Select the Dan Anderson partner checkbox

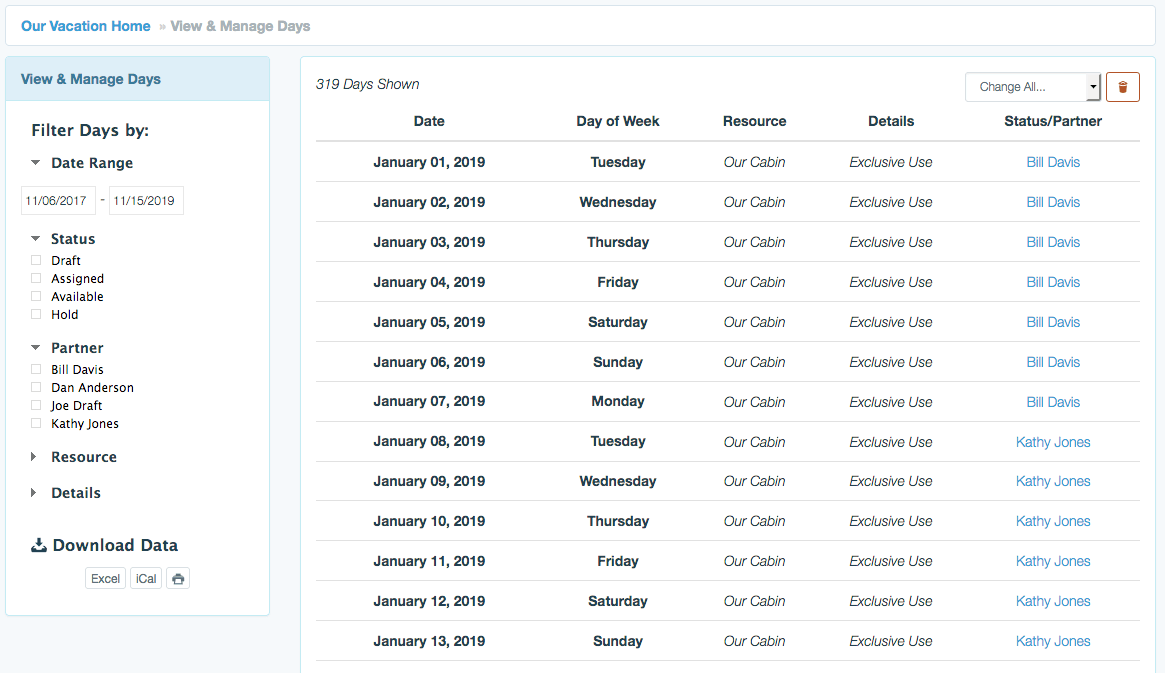[x=36, y=387]
